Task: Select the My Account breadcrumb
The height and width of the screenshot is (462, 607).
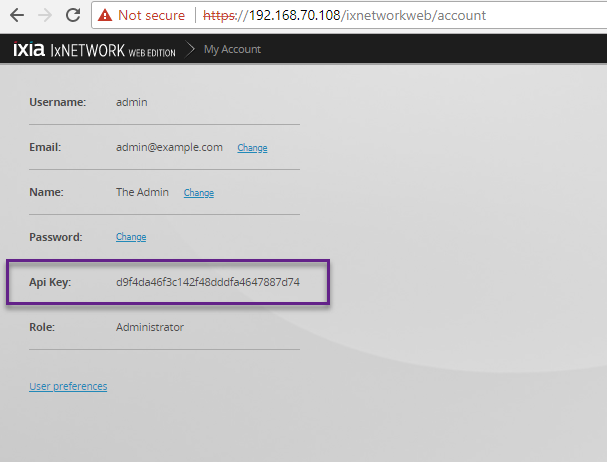Action: tap(233, 49)
